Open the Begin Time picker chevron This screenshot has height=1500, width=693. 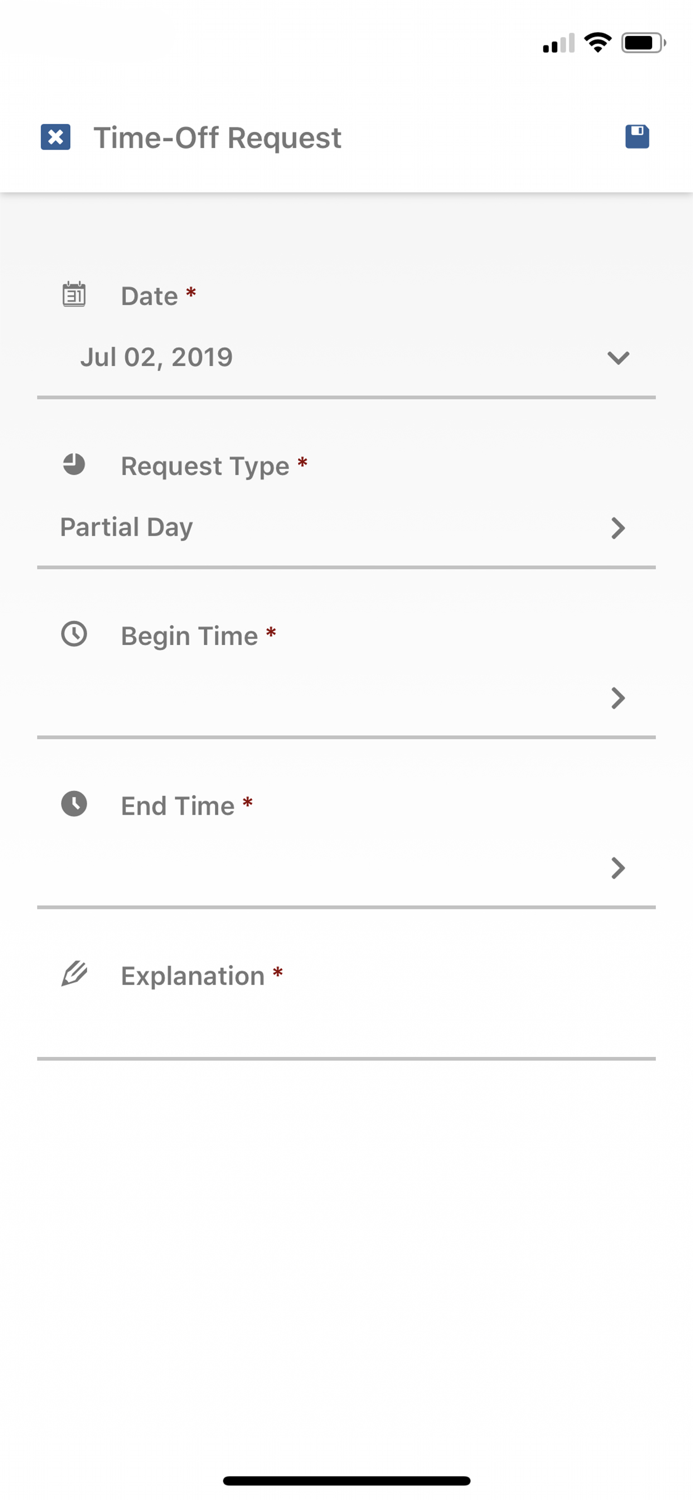(x=618, y=698)
